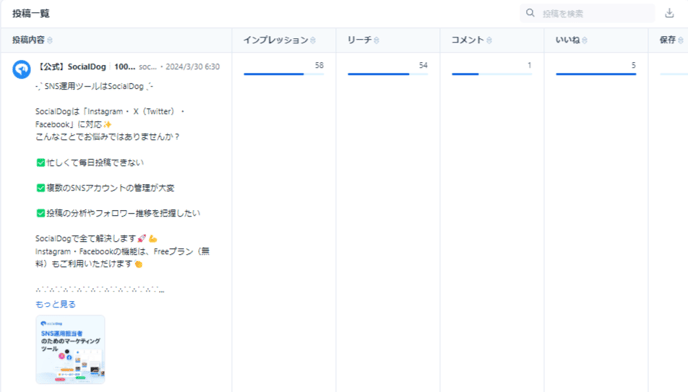Screen dimensions: 688x392
Task: Click the リーチ column header label
Action: pyautogui.click(x=360, y=40)
